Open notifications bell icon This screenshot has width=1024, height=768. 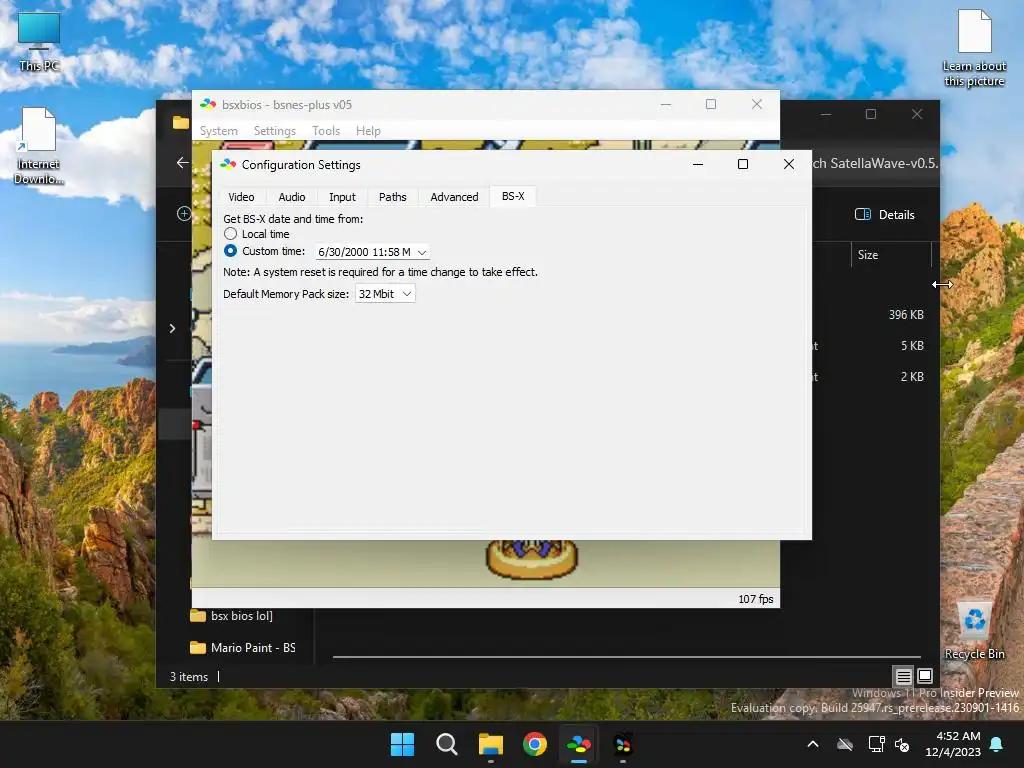(997, 744)
